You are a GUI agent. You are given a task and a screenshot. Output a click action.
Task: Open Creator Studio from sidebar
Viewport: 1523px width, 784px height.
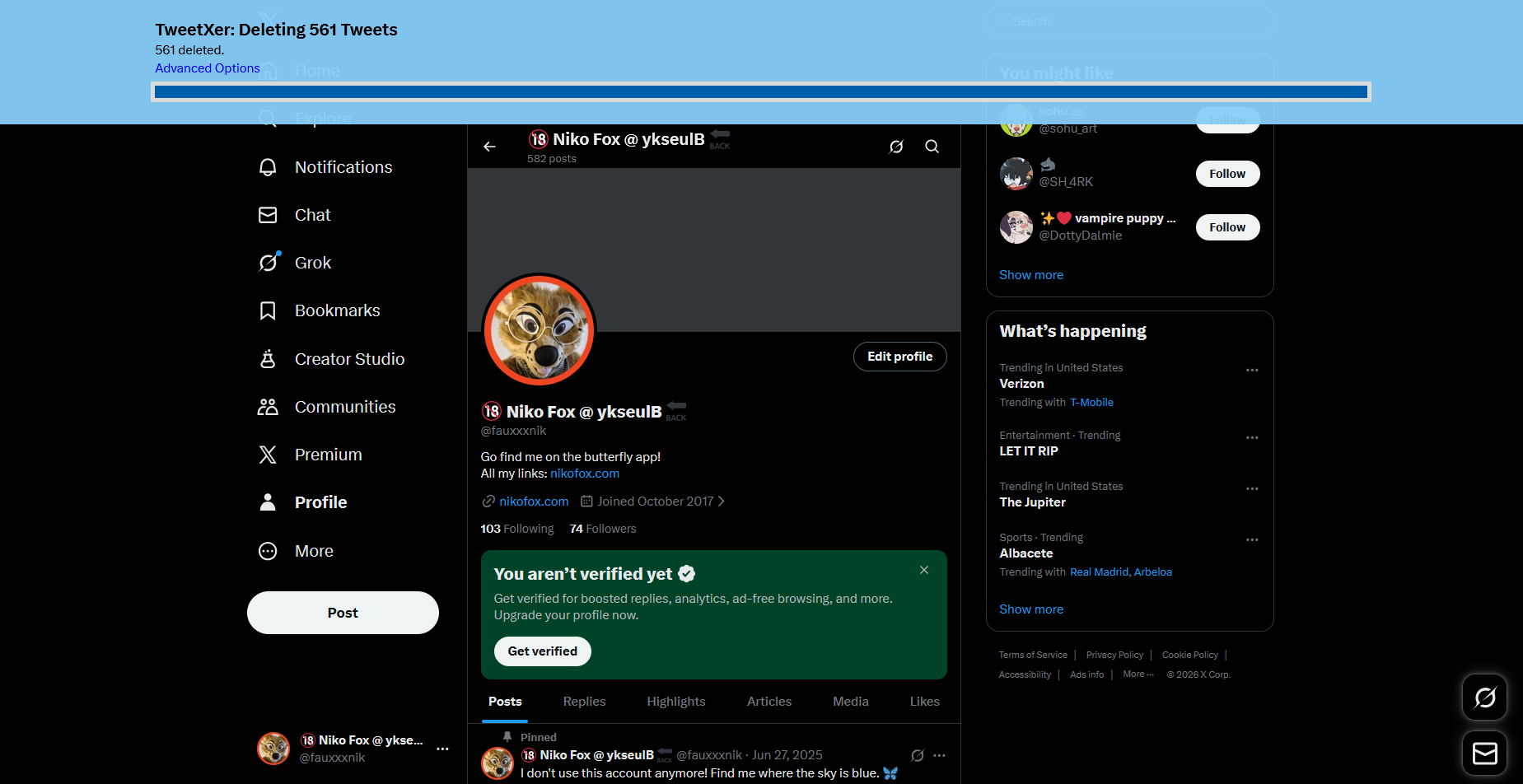349,359
